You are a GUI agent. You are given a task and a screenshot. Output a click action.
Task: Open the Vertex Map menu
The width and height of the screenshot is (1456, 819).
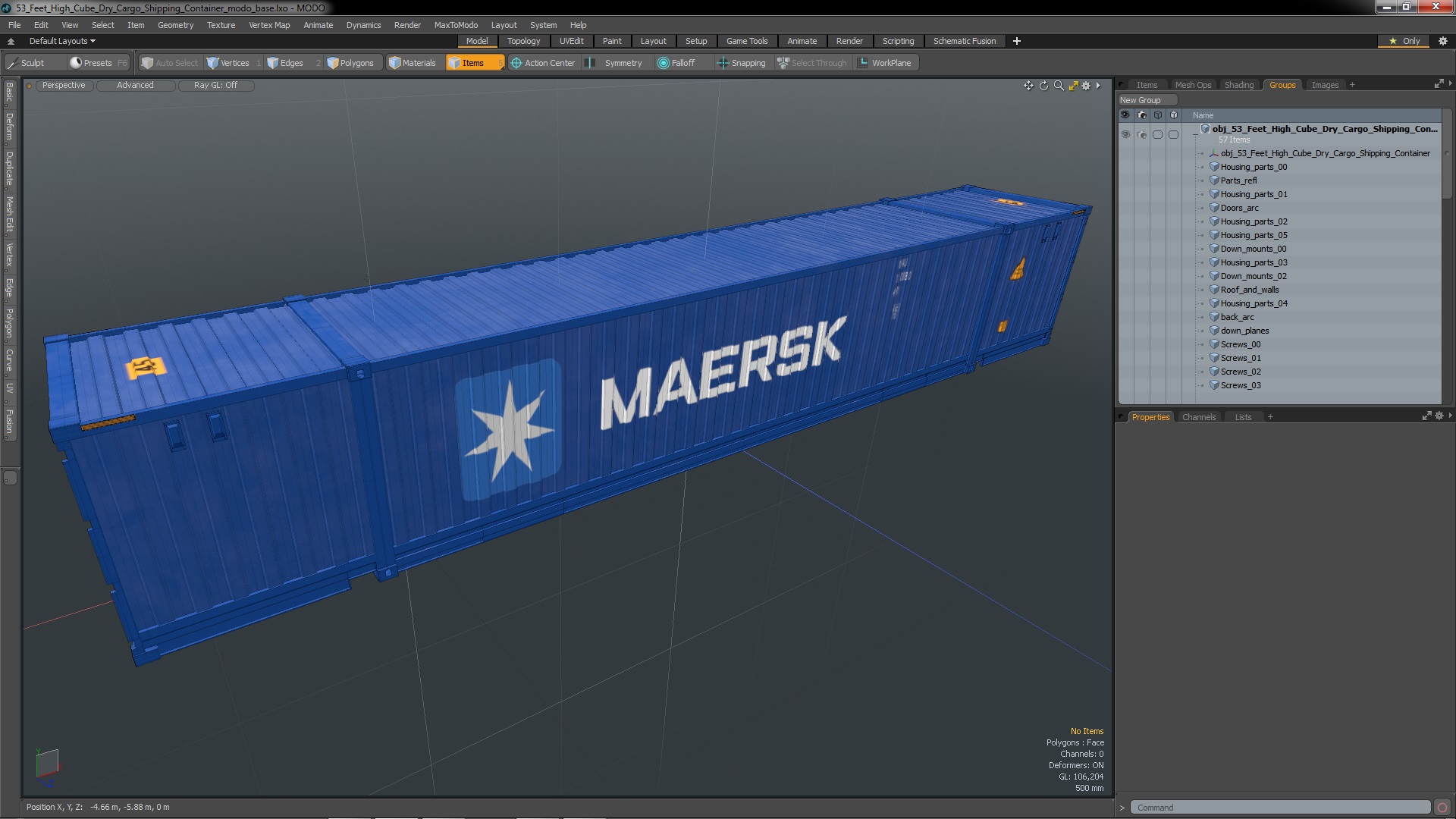269,25
